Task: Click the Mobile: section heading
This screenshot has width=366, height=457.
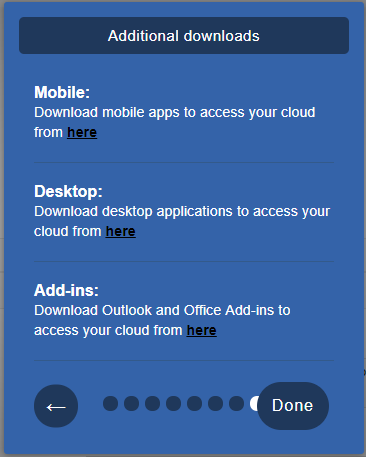Action: 62,92
